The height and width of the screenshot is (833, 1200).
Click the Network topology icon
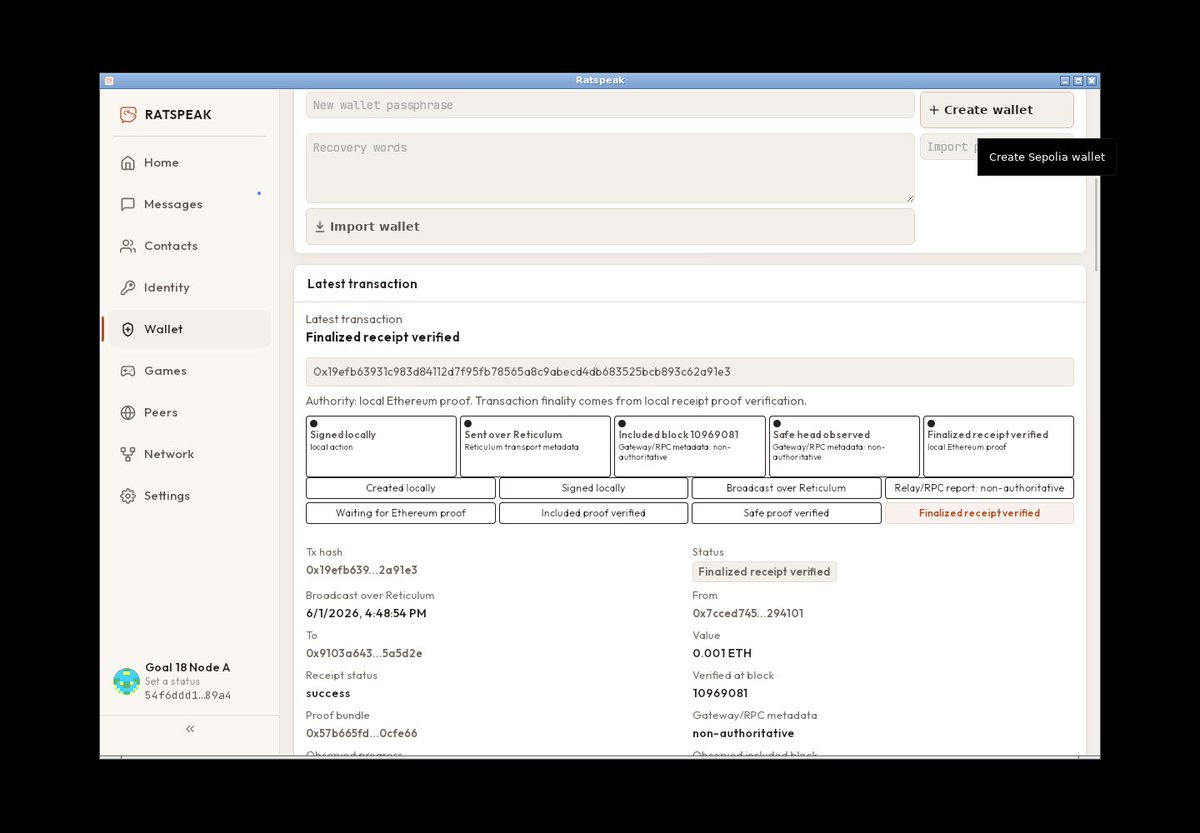tap(128, 454)
